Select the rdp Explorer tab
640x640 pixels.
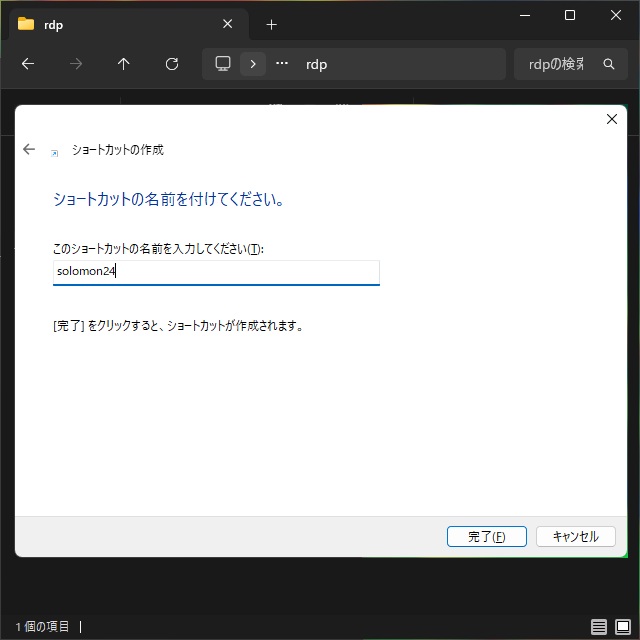point(110,24)
